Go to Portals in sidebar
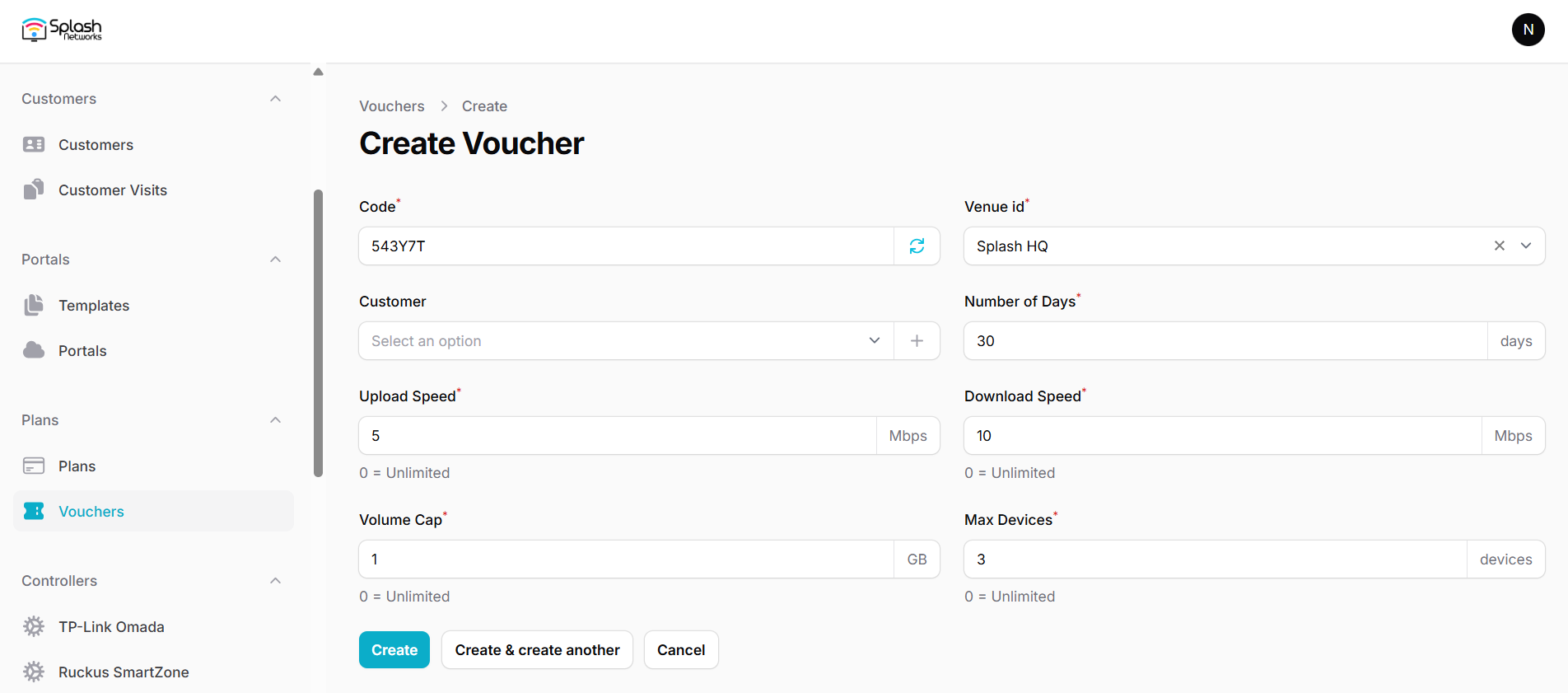Viewport: 1568px width, 693px height. pos(153,351)
